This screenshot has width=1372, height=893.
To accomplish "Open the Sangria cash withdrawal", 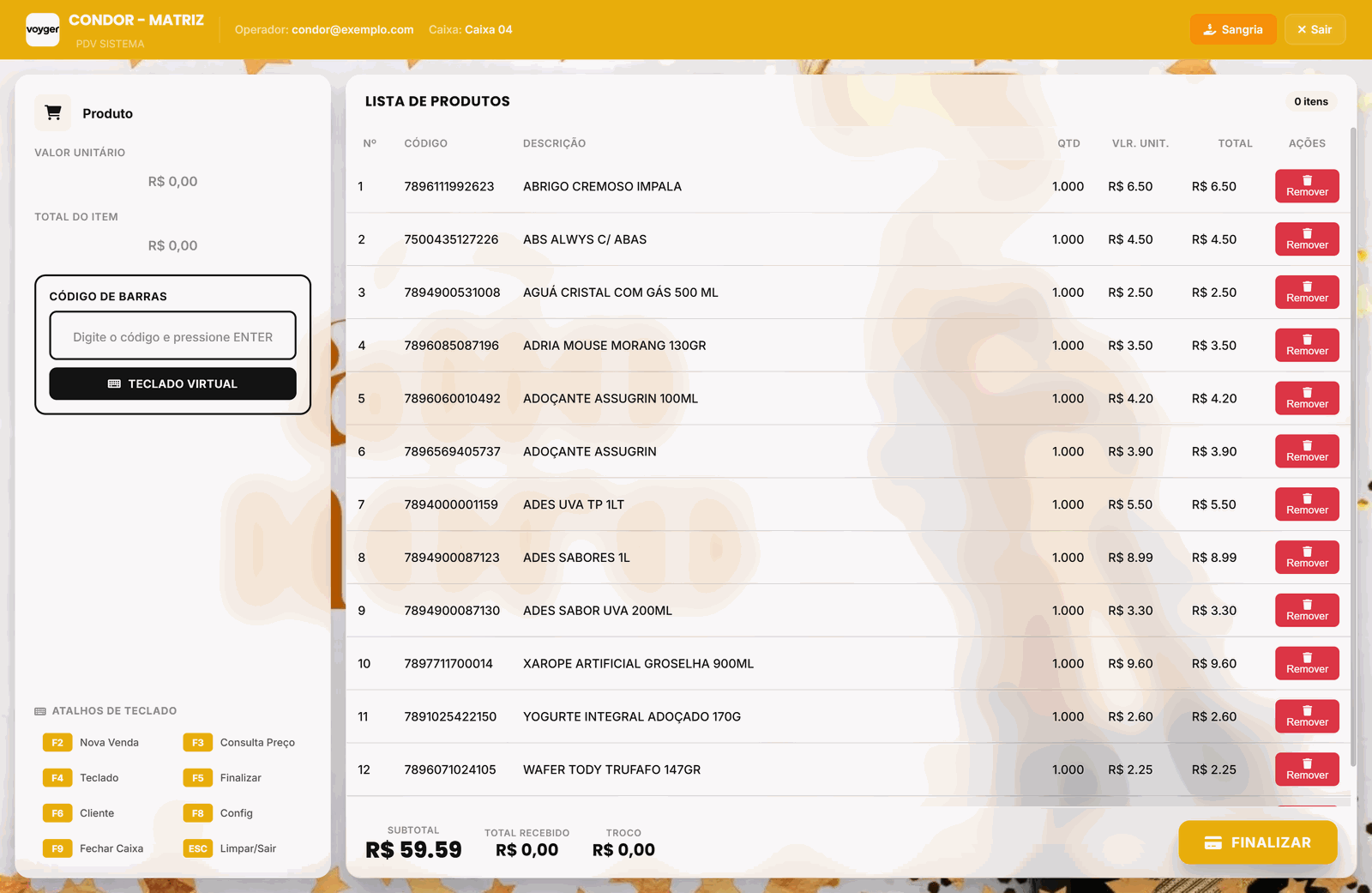I will click(1233, 29).
